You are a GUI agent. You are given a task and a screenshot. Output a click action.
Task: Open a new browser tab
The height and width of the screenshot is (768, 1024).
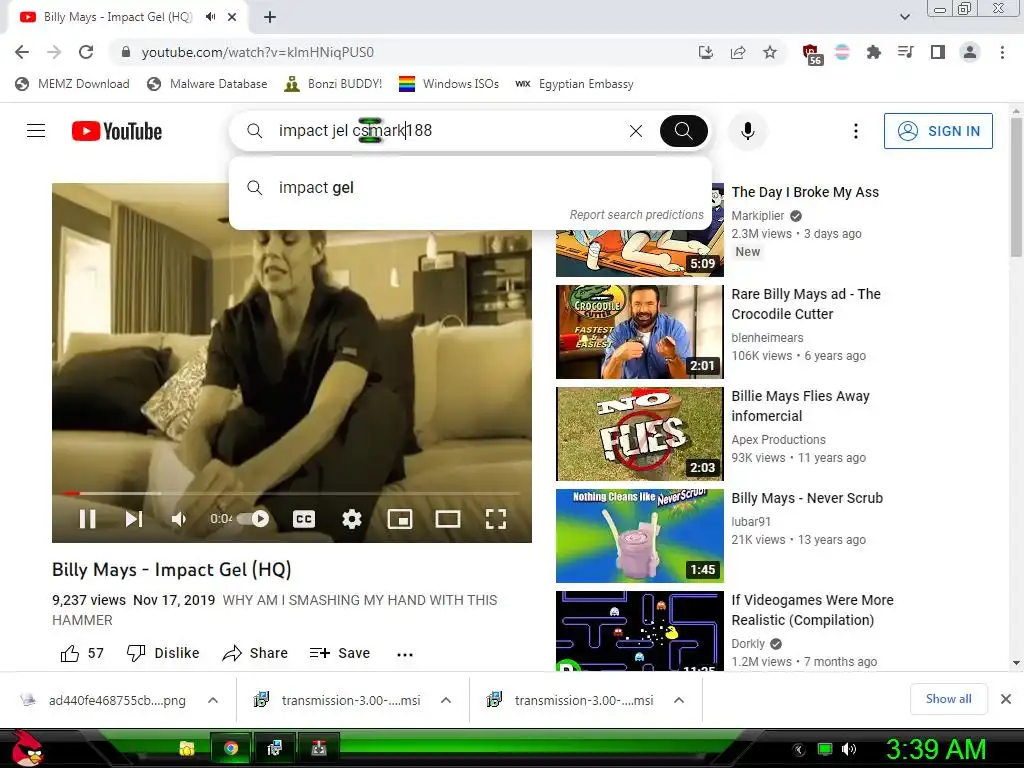pos(270,17)
